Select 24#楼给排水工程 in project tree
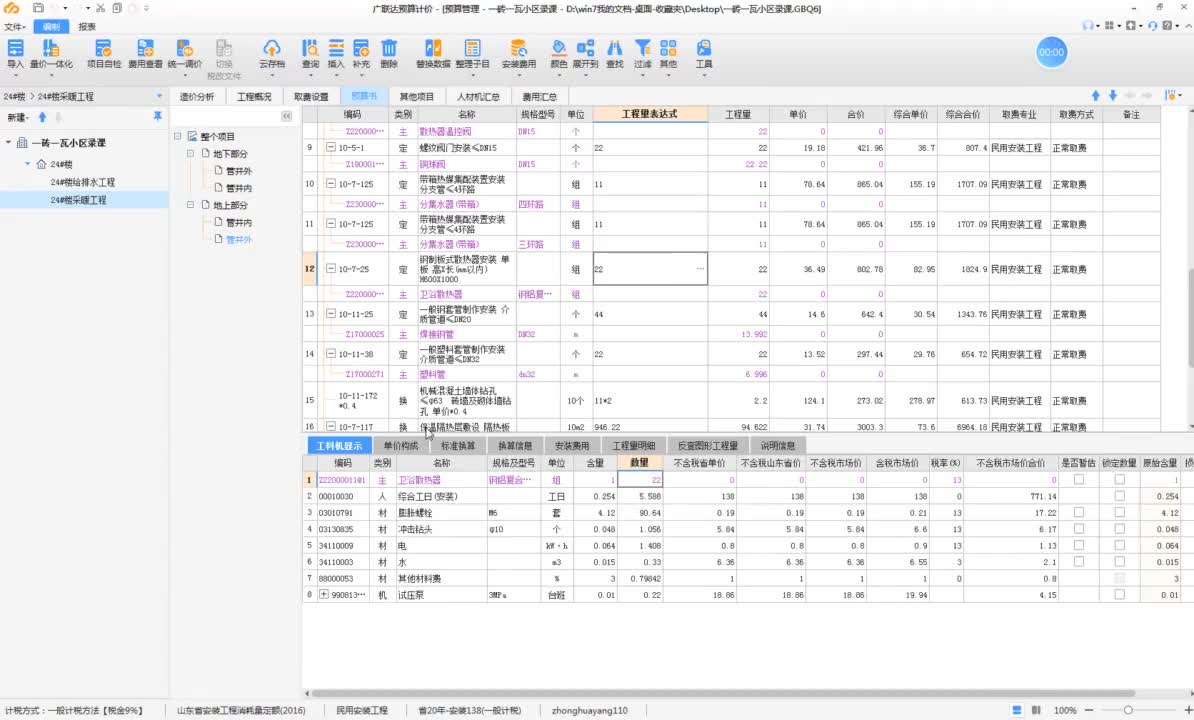Viewport: 1194px width, 720px height. pyautogui.click(x=83, y=182)
